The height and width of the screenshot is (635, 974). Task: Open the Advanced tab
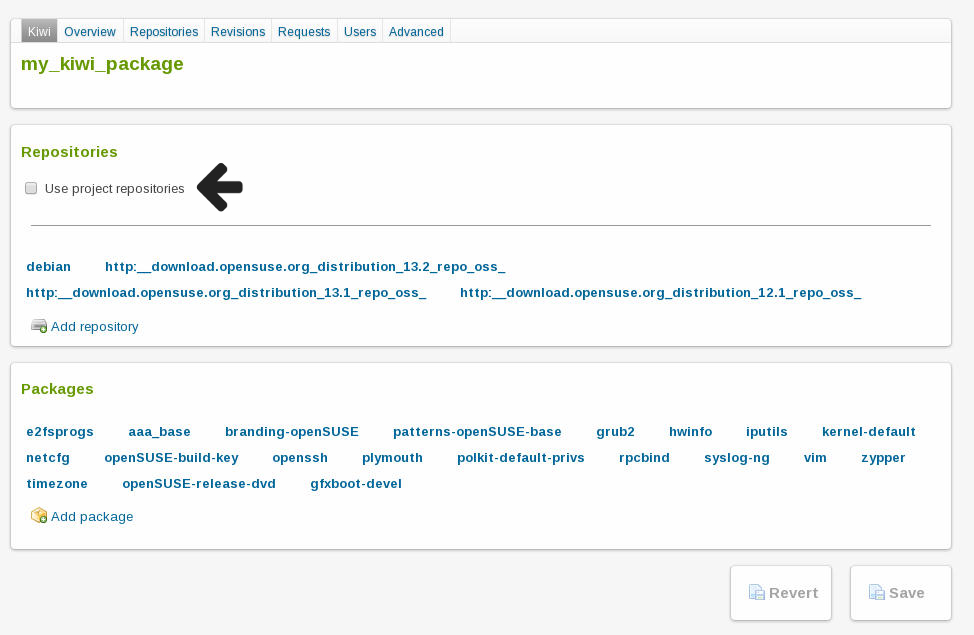[x=416, y=32]
